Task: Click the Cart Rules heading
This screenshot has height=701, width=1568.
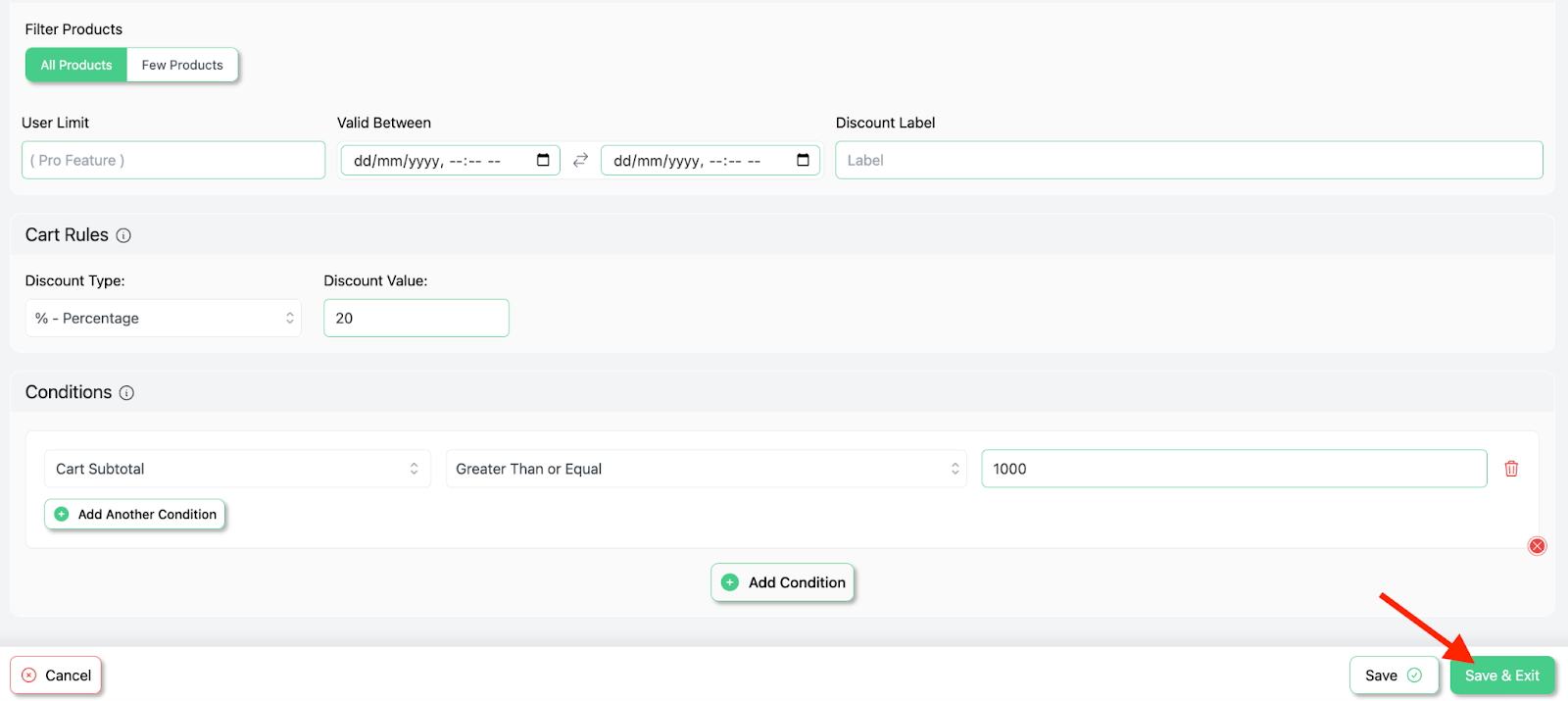Action: 67,235
